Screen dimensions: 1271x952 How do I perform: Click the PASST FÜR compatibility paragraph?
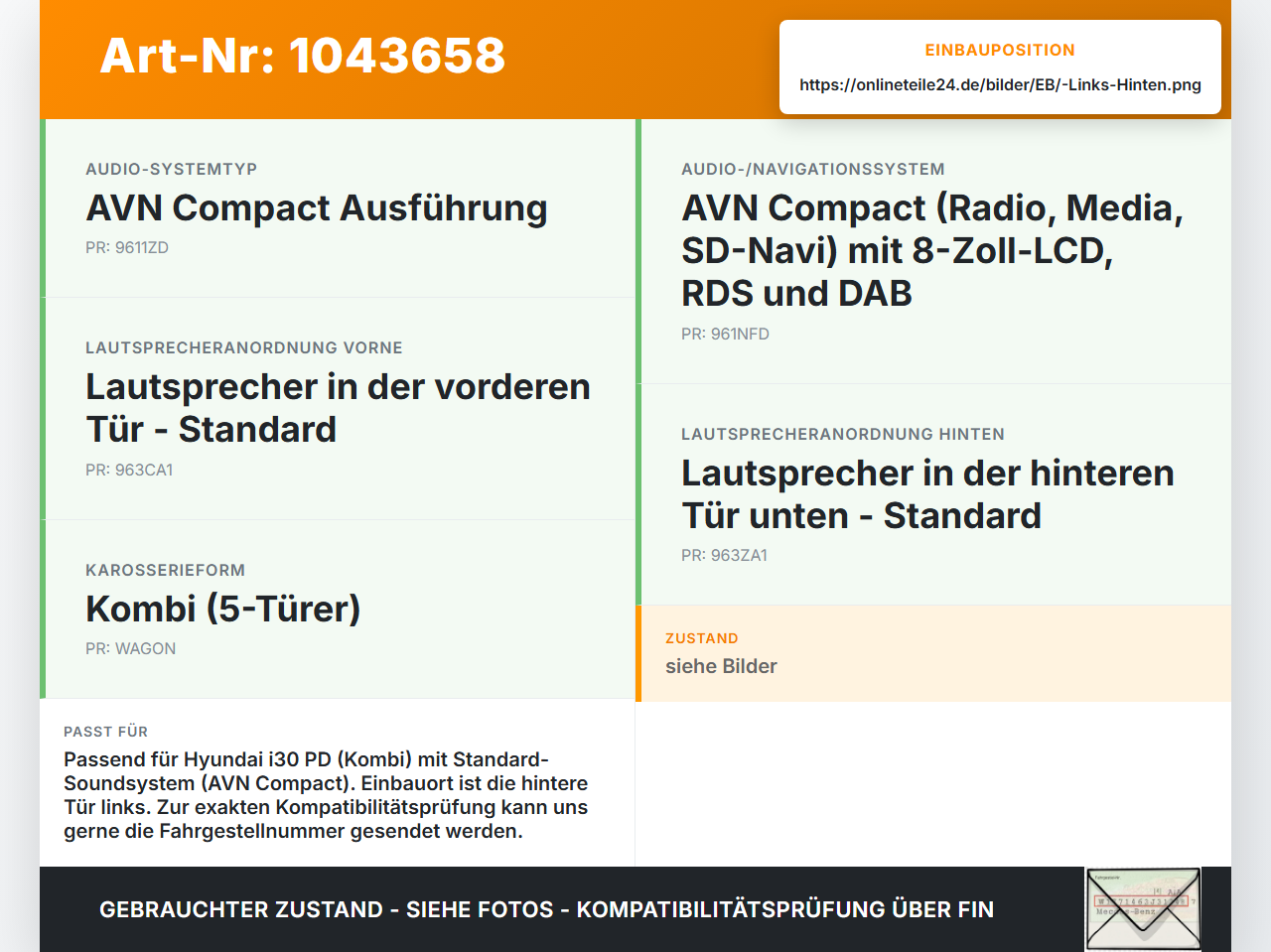point(326,795)
